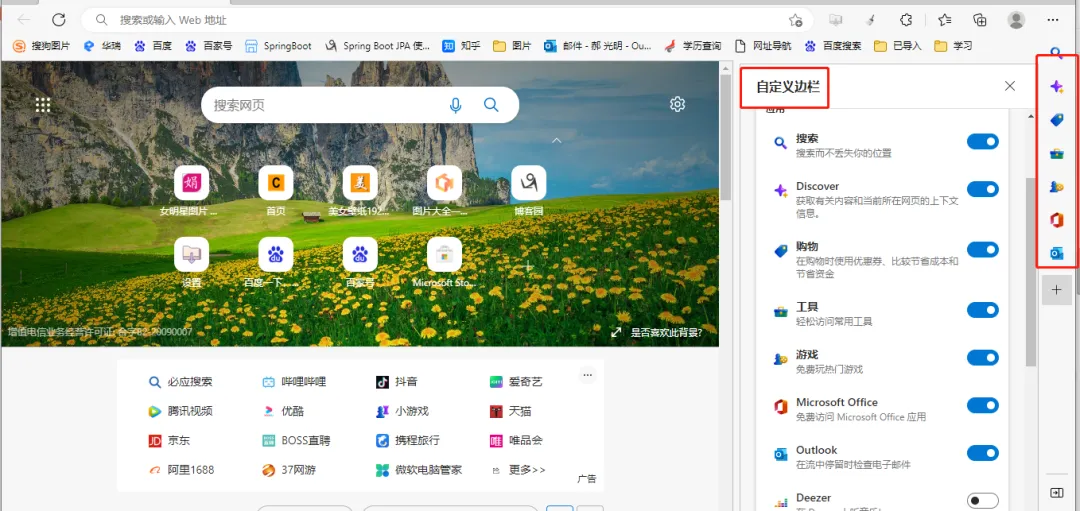Open the 知乎 bookmark
The width and height of the screenshot is (1080, 511).
461,46
